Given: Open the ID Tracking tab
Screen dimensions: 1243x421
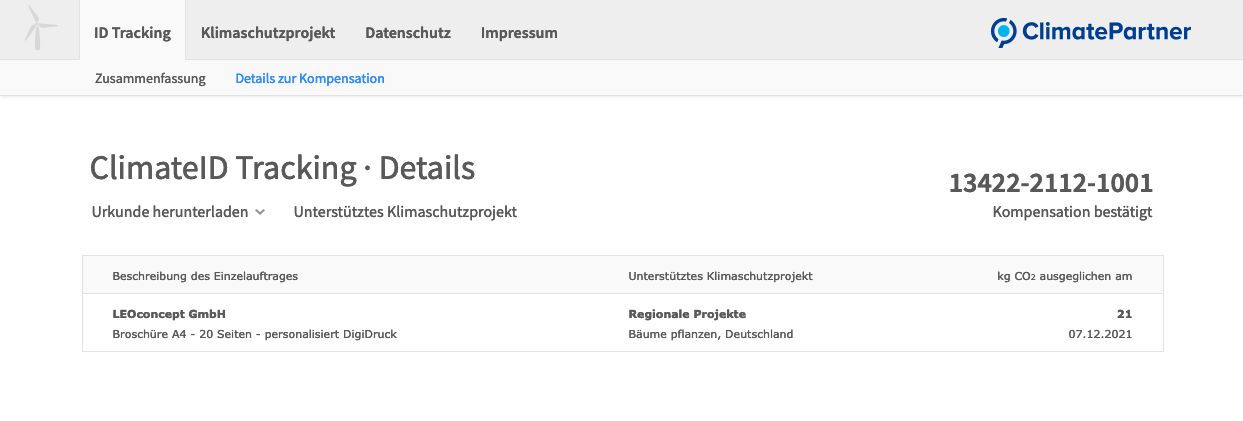Looking at the screenshot, I should pos(132,32).
